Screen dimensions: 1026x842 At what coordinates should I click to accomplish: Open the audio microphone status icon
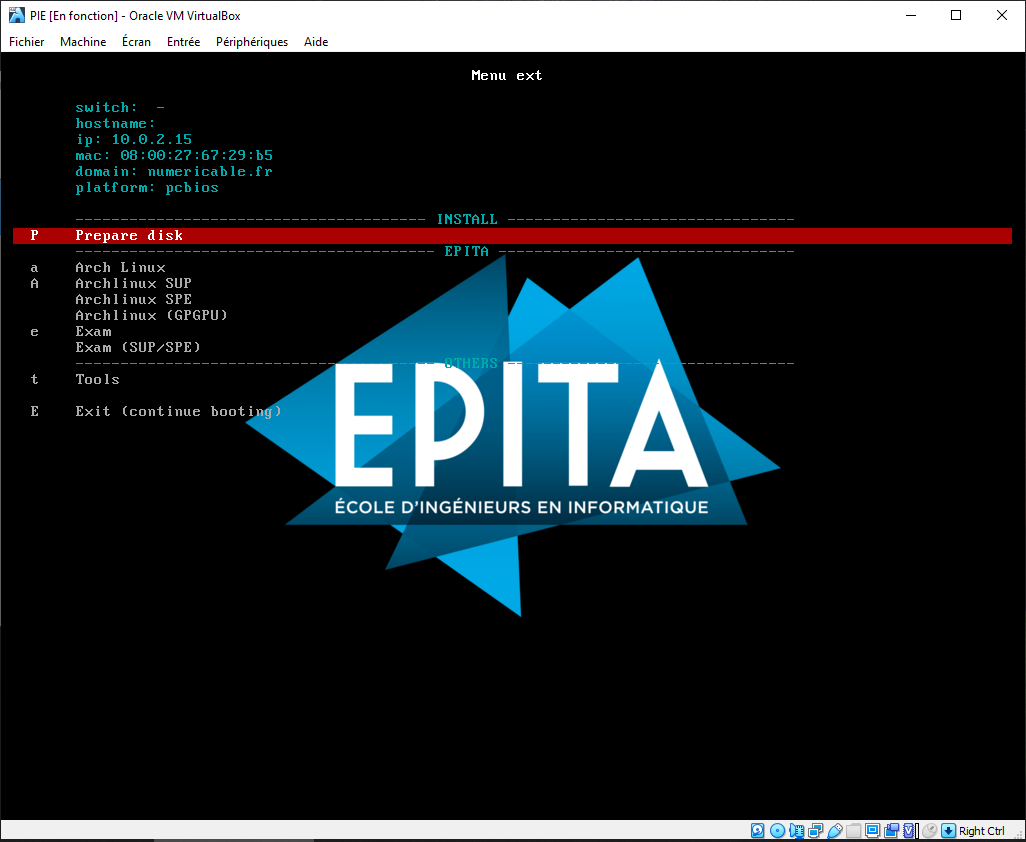click(x=797, y=831)
